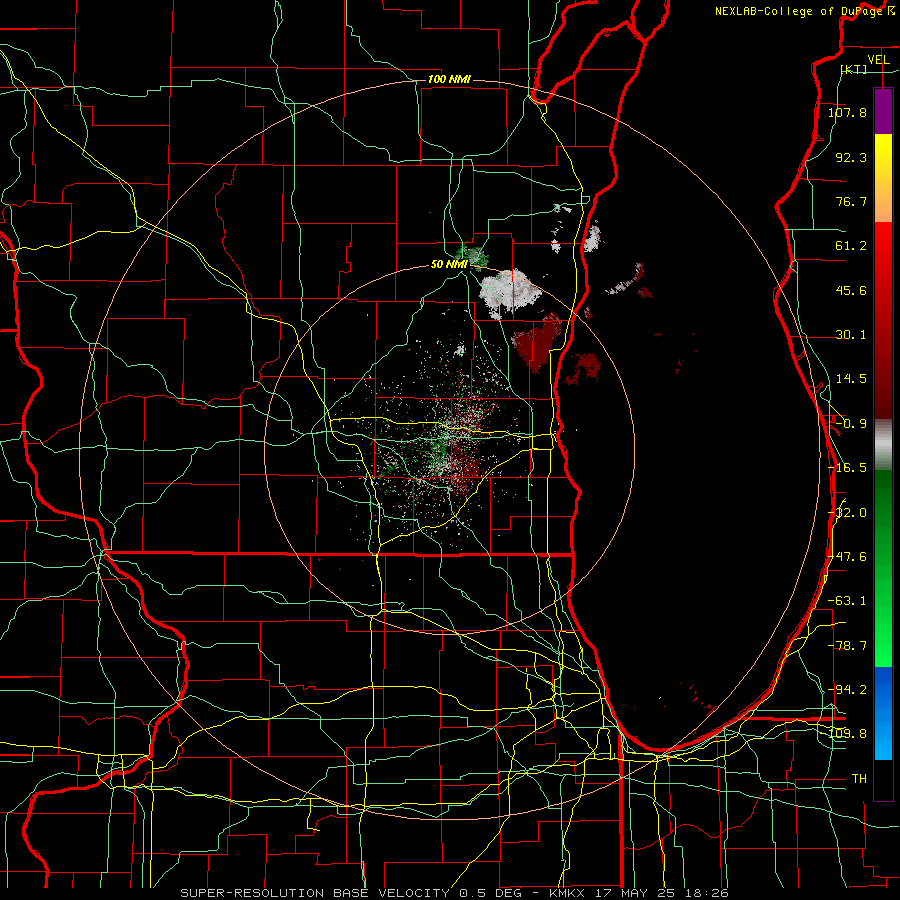The height and width of the screenshot is (900, 900).
Task: Click the VEL legend heading
Action: click(x=878, y=60)
